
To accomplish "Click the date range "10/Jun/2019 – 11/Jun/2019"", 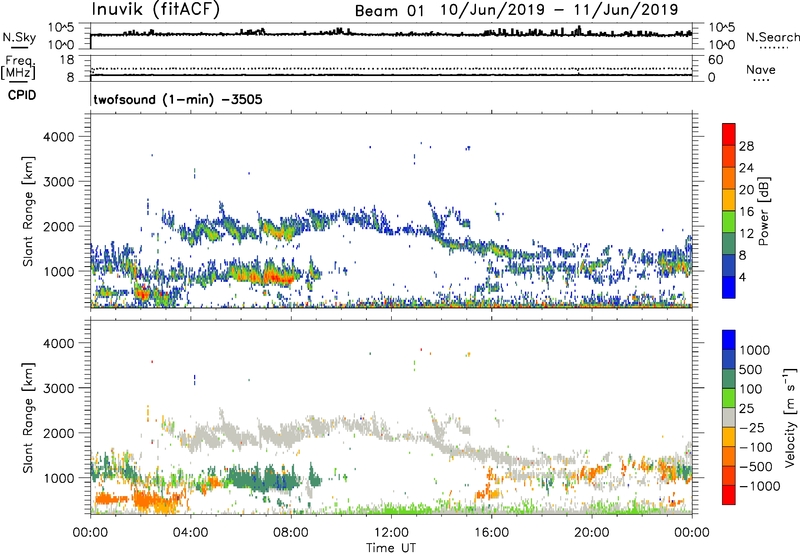I will (559, 10).
